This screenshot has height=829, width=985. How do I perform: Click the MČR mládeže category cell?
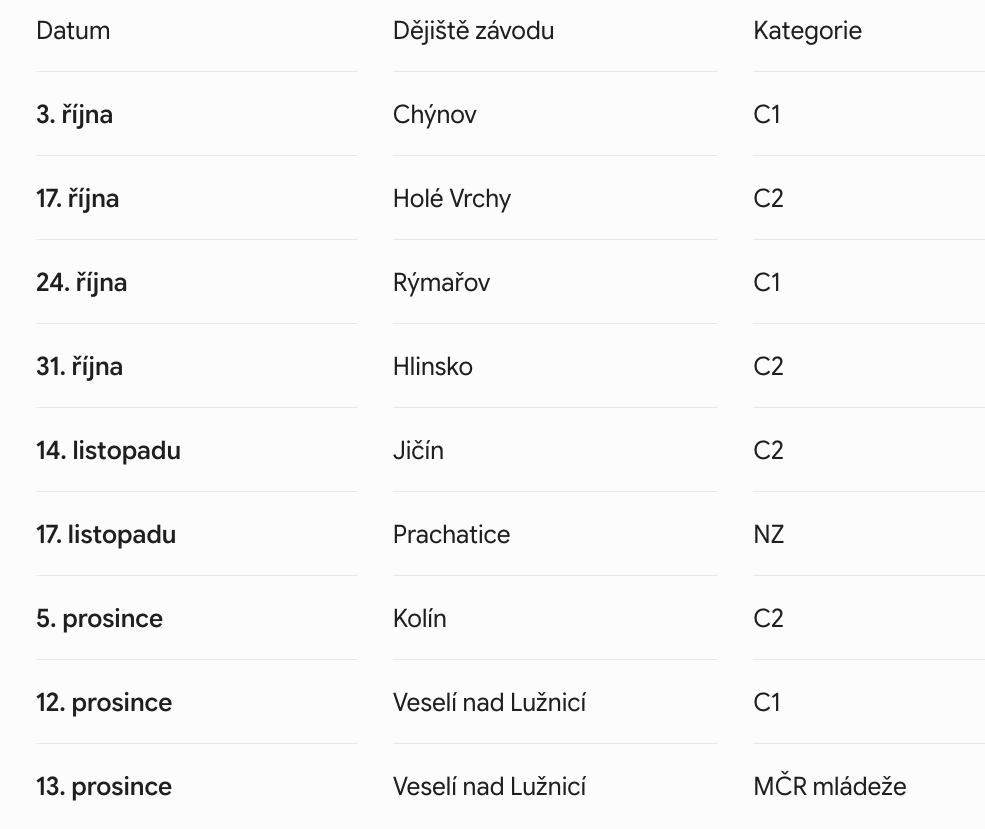click(x=830, y=786)
